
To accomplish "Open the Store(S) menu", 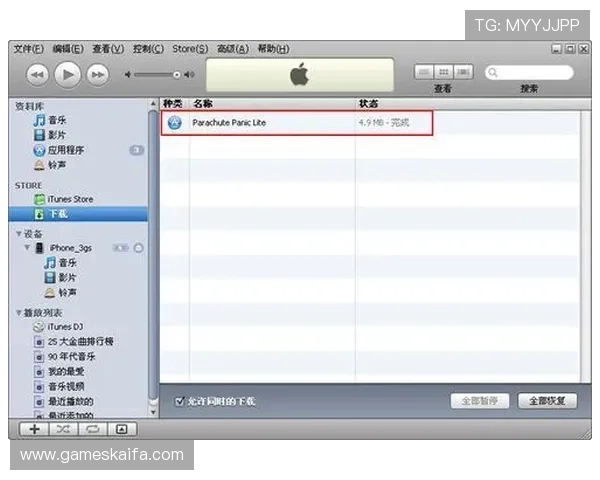I will [x=190, y=49].
